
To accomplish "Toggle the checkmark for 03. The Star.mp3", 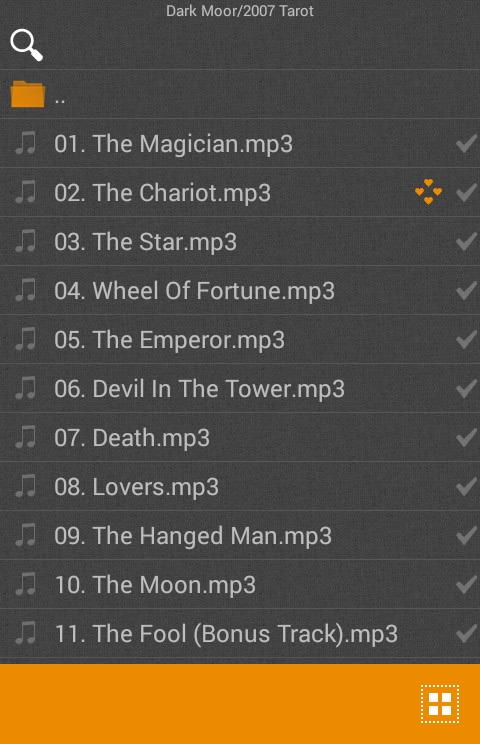I will [467, 242].
